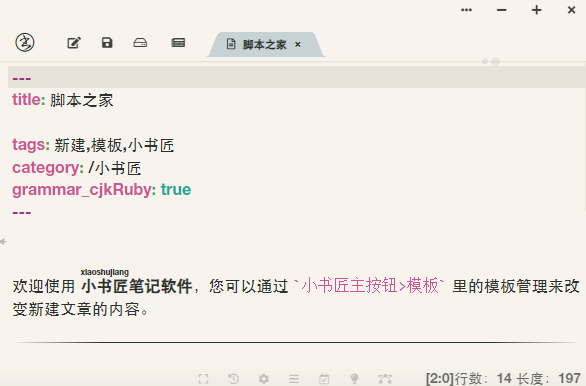Image resolution: width=586 pixels, height=386 pixels.
Task: Click the mind map nodes icon in status bar
Action: 385,379
